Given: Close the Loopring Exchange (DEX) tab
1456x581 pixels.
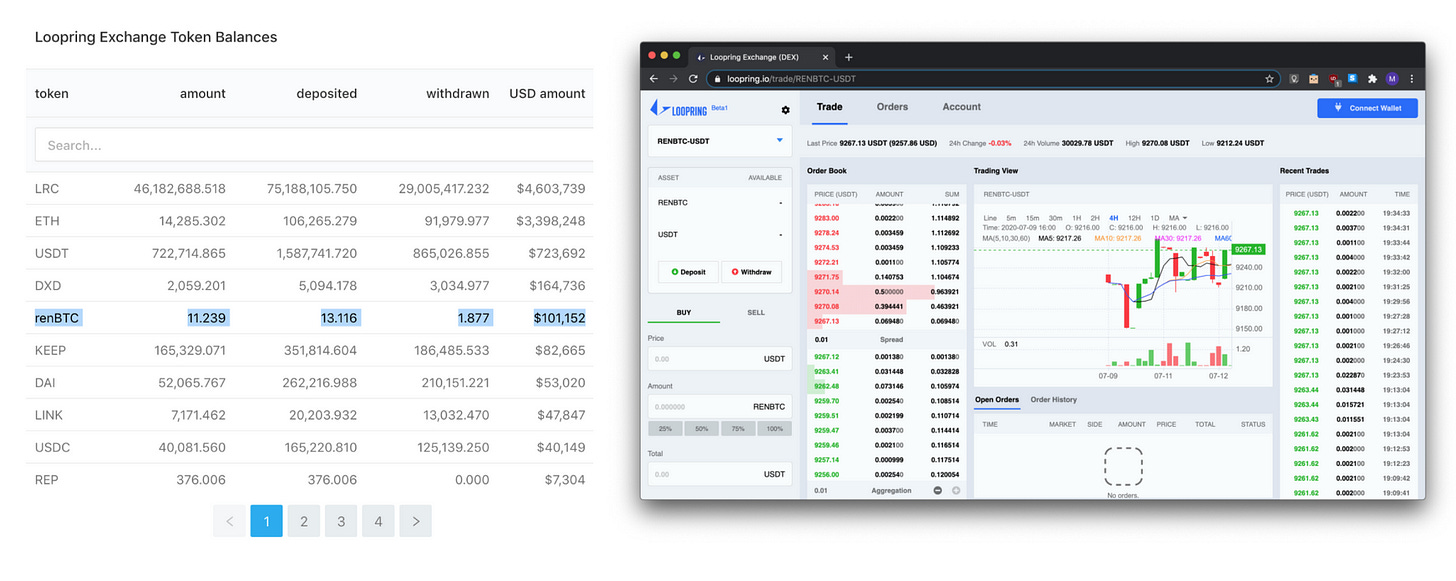Looking at the screenshot, I should [x=824, y=57].
